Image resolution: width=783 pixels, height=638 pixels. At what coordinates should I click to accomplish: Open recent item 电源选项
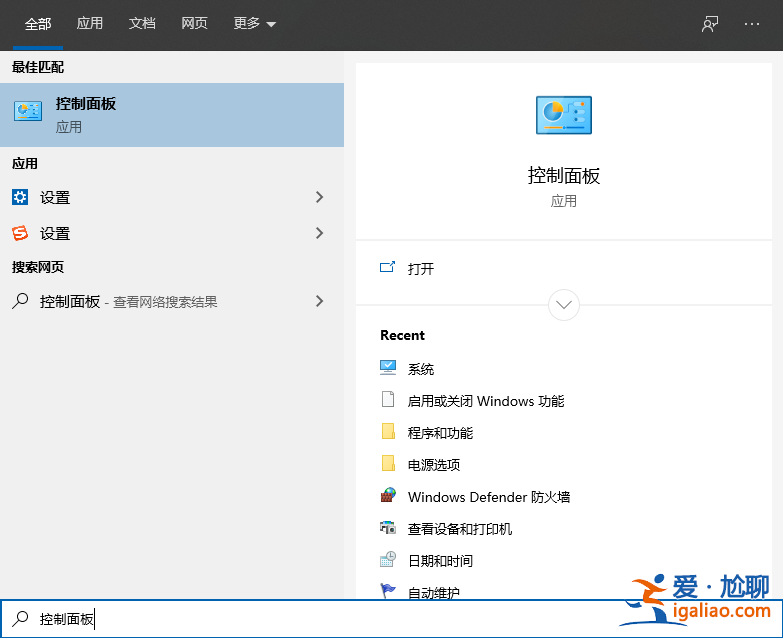tap(433, 465)
